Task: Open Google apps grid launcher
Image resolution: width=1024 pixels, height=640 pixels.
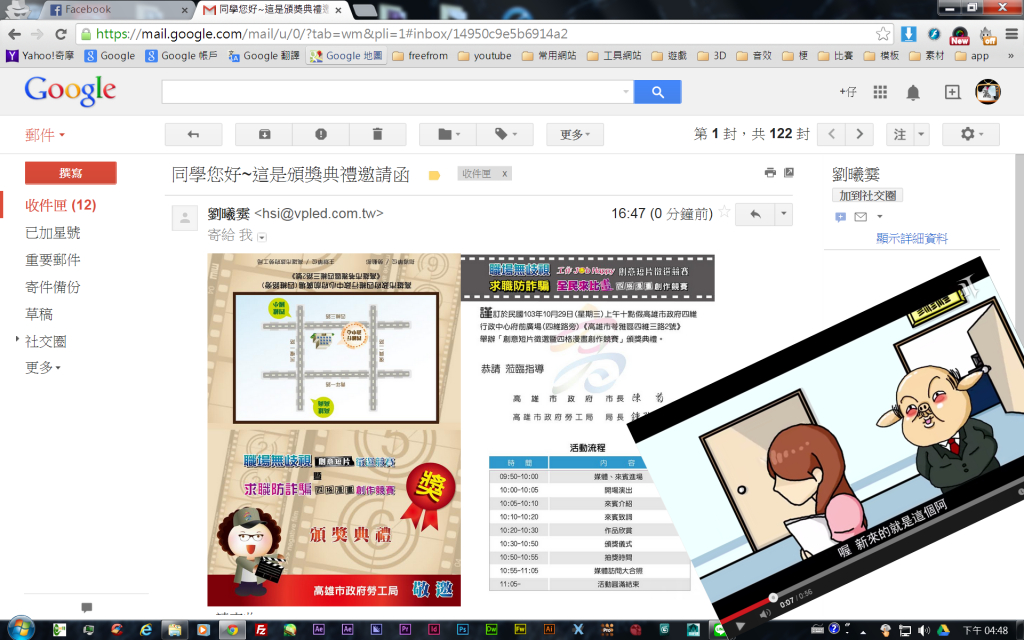Action: click(880, 92)
